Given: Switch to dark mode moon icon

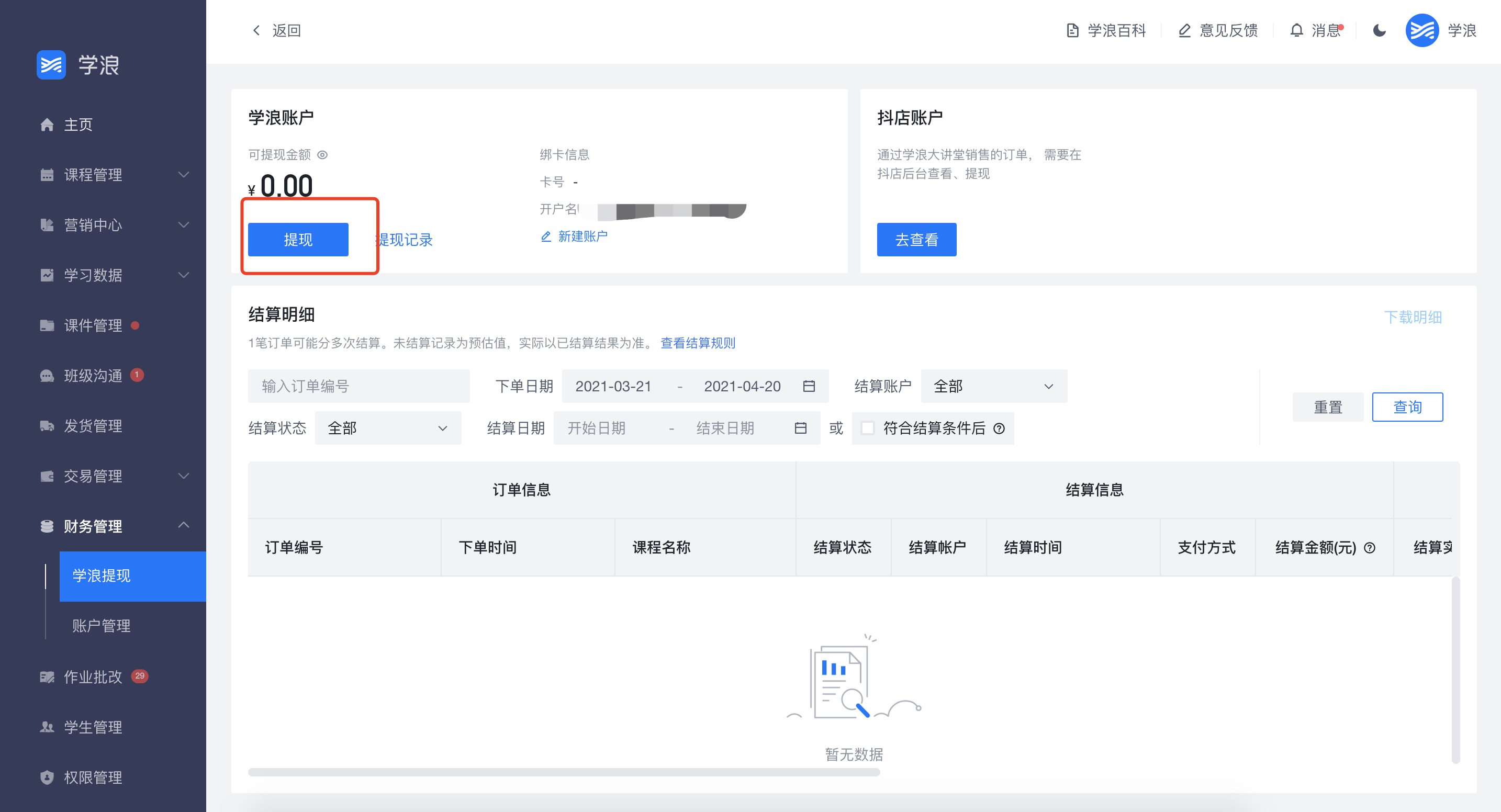Looking at the screenshot, I should tap(1379, 30).
